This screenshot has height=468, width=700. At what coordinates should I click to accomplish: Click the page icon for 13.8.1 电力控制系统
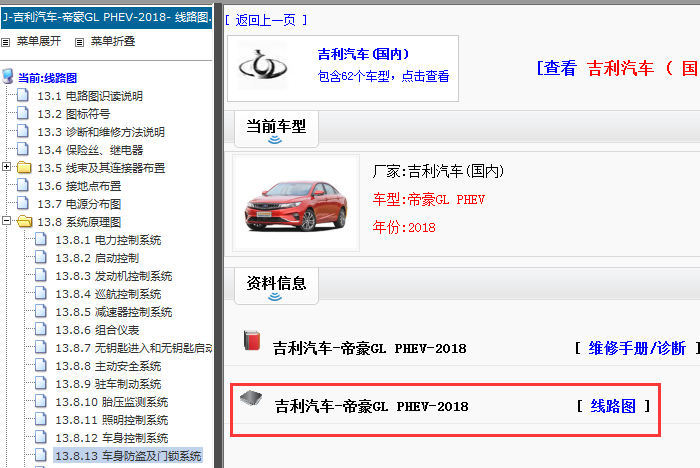coord(41,239)
